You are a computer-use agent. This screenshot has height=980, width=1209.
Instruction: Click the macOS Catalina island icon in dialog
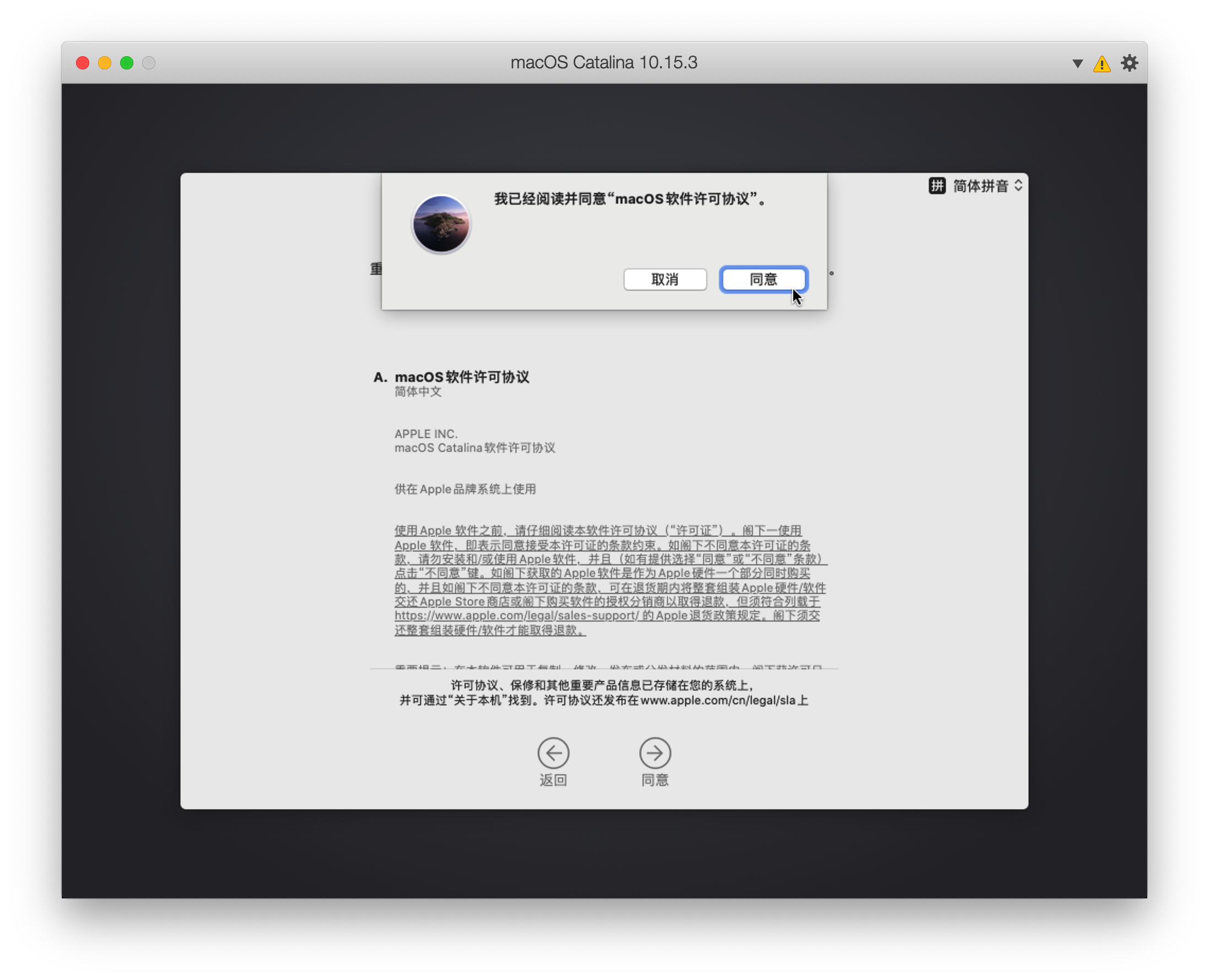tap(441, 224)
